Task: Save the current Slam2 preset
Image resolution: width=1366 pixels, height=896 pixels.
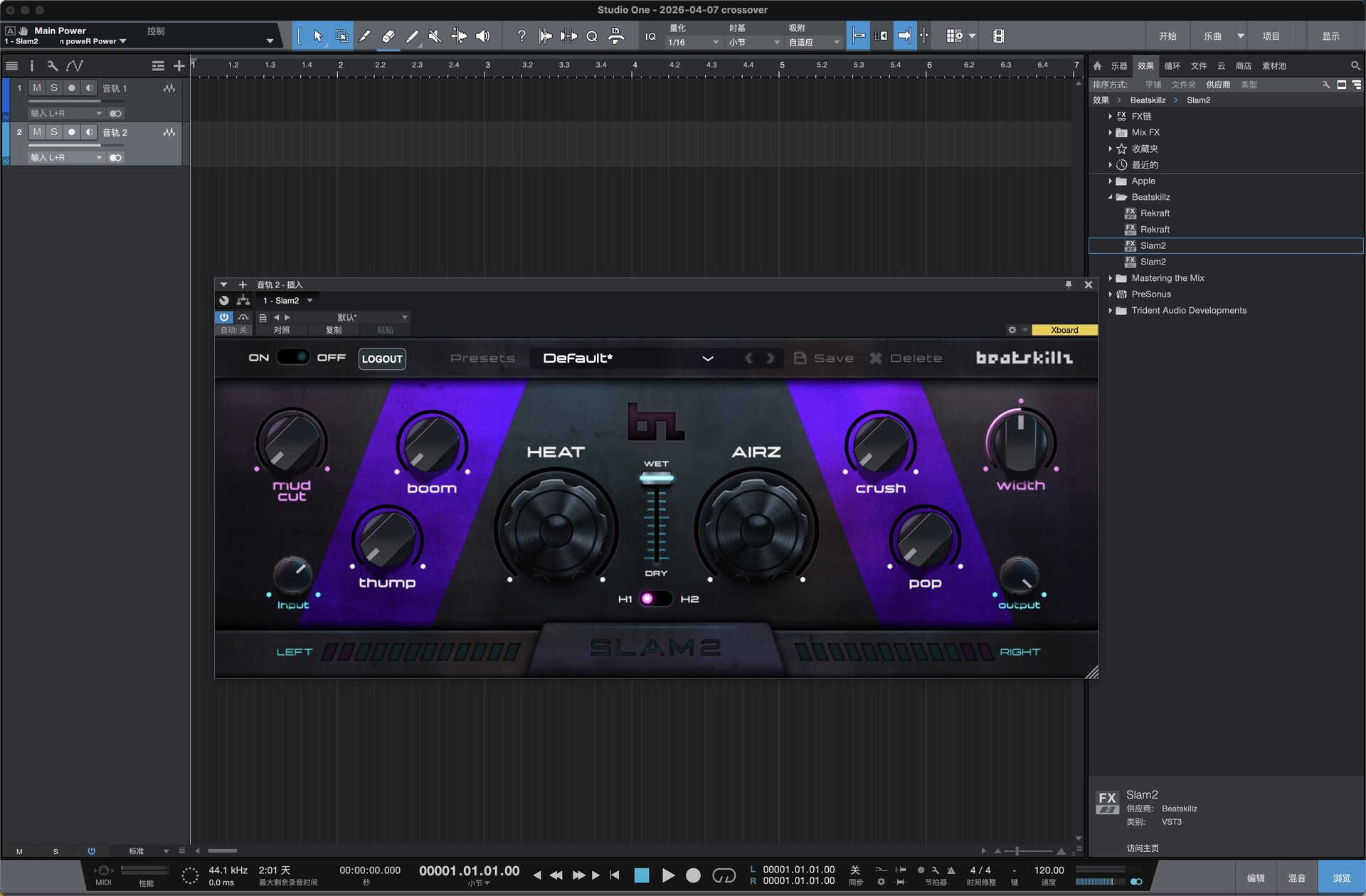Action: [824, 358]
